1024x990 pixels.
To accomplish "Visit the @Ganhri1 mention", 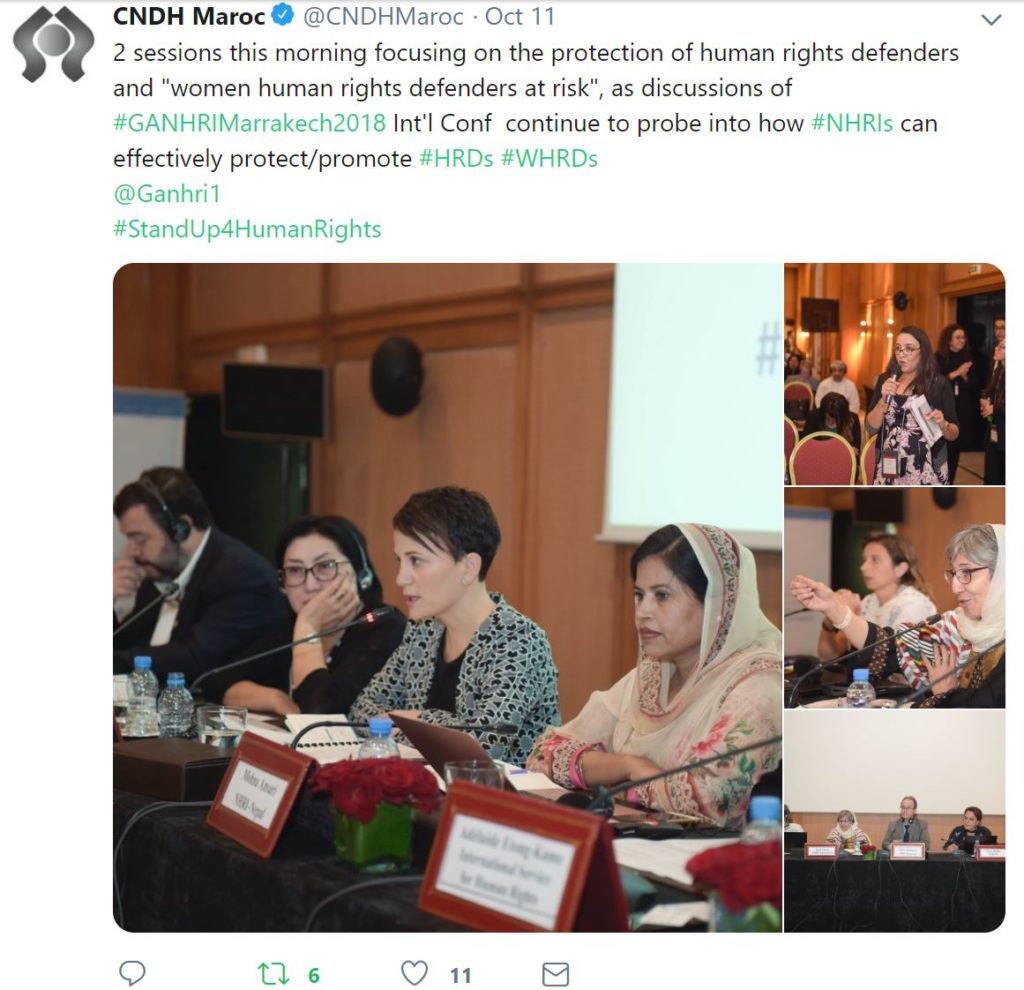I will pos(167,193).
